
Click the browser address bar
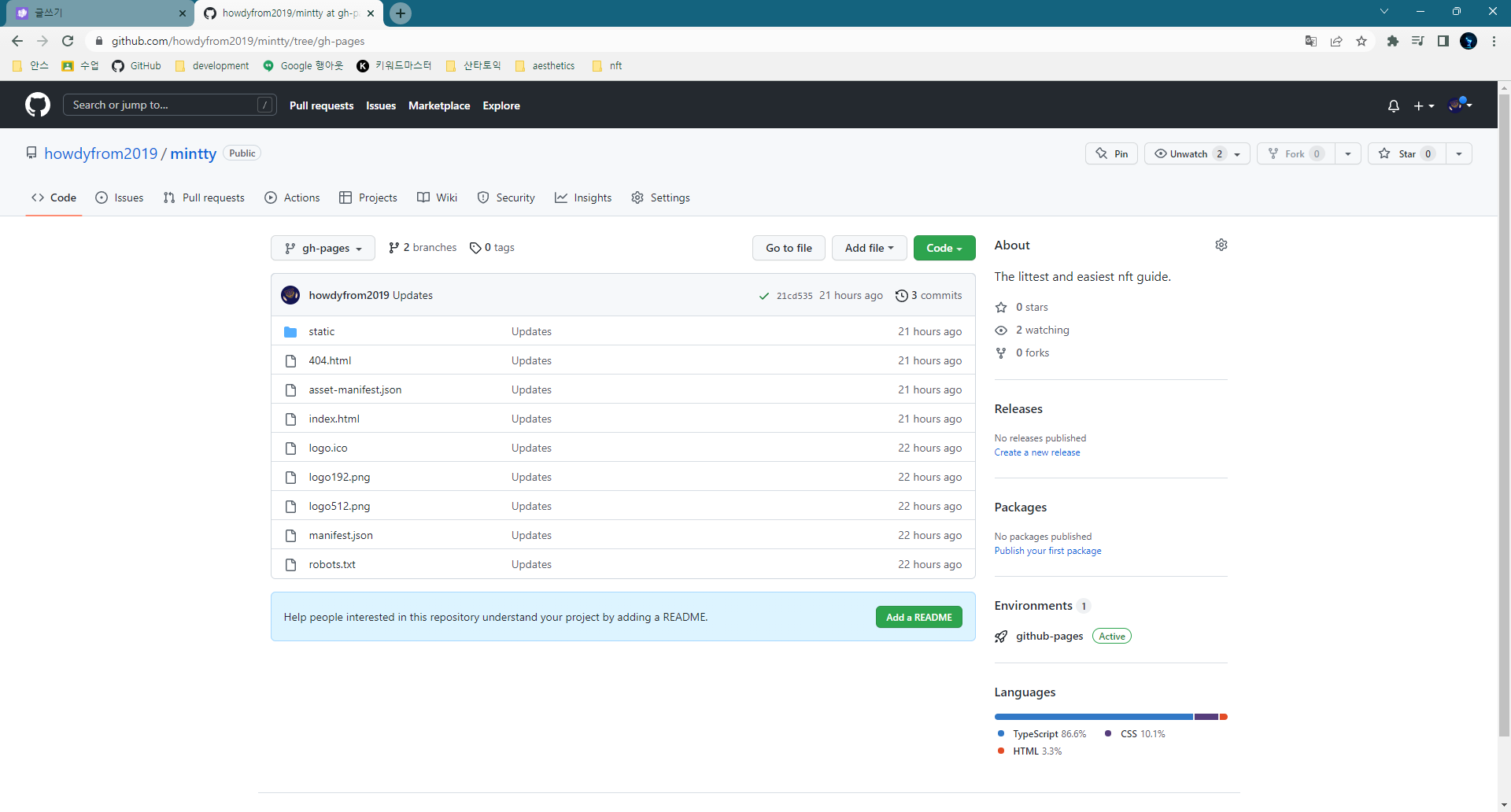point(693,41)
